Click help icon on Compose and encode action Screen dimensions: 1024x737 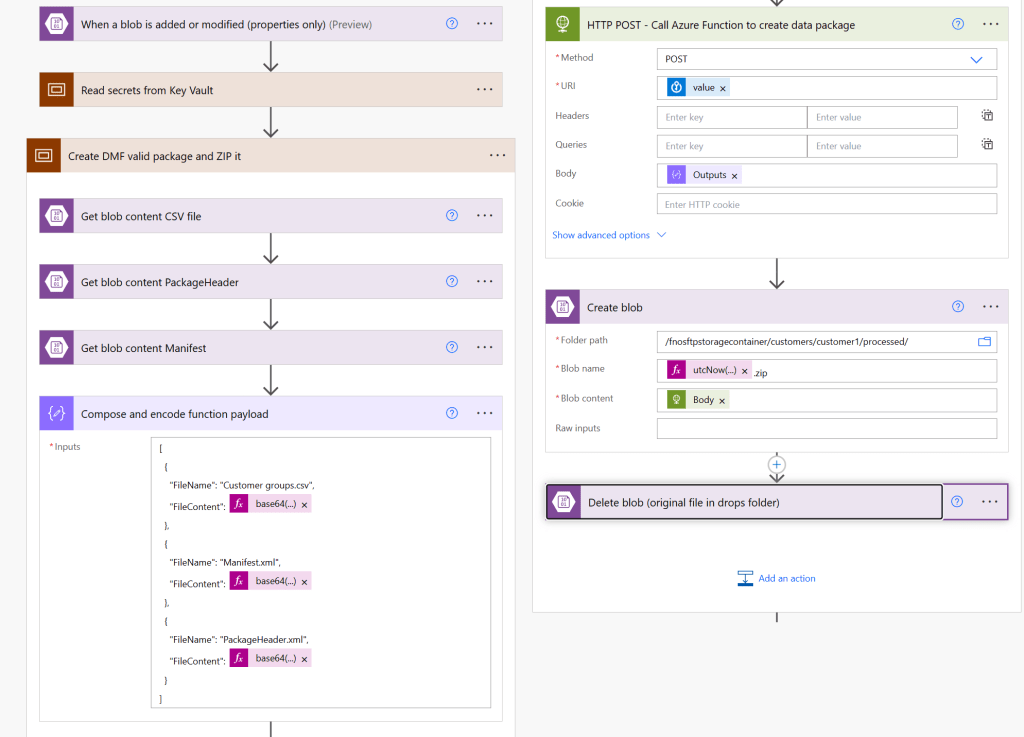click(x=451, y=414)
